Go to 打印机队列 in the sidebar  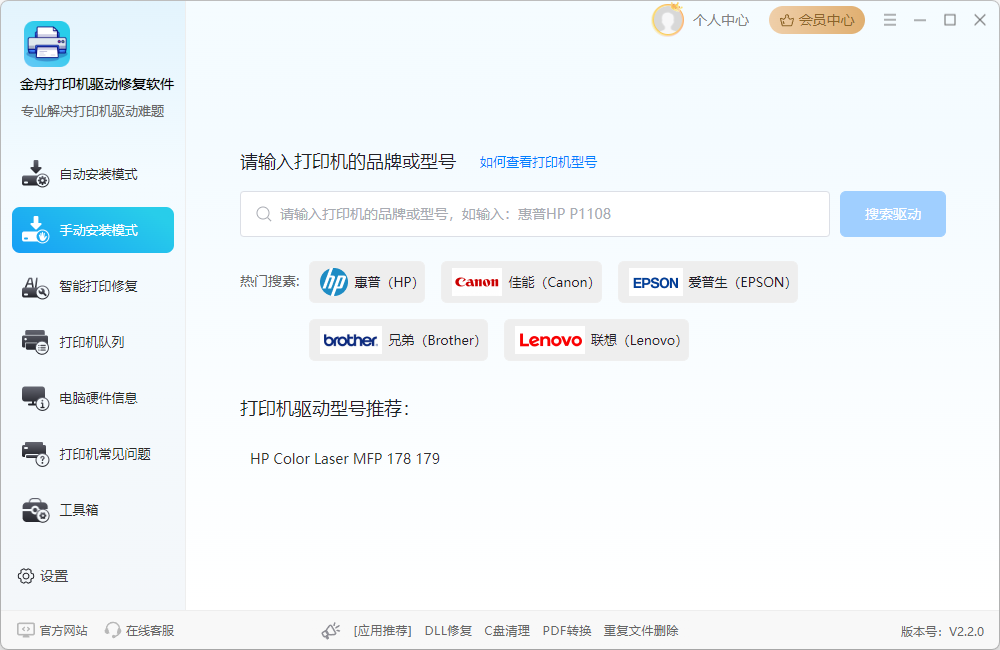93,342
